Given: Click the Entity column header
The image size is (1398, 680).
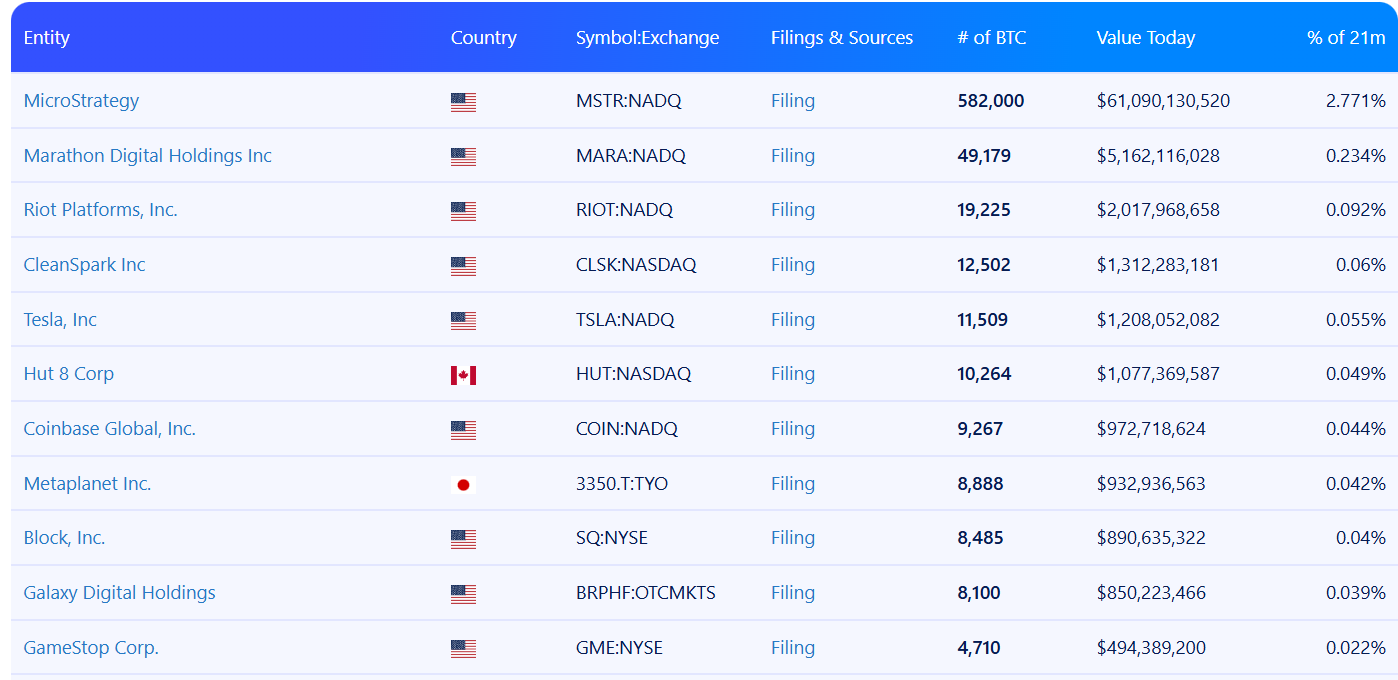Looking at the screenshot, I should 47,38.
